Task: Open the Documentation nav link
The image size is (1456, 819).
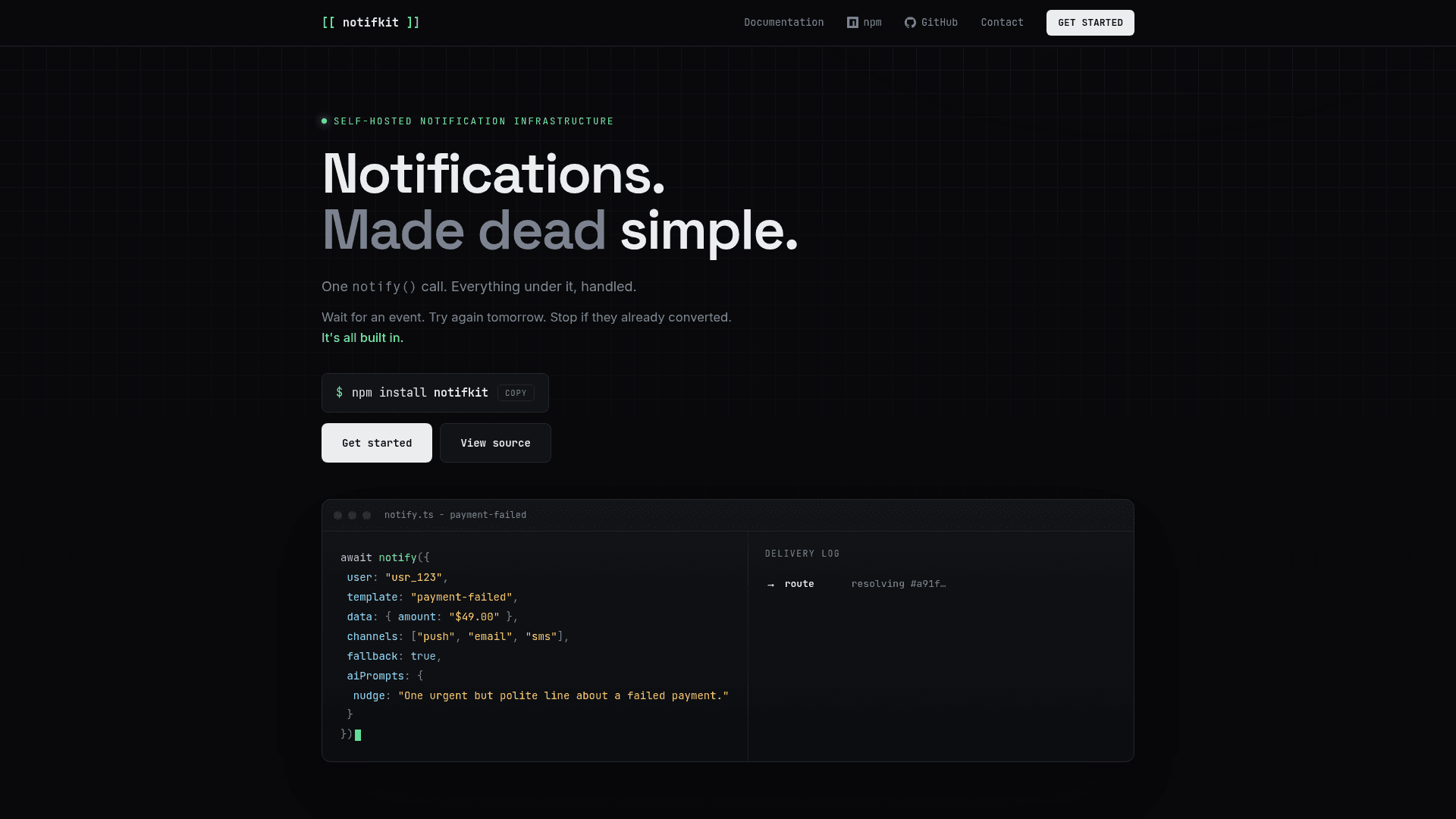Action: [783, 23]
